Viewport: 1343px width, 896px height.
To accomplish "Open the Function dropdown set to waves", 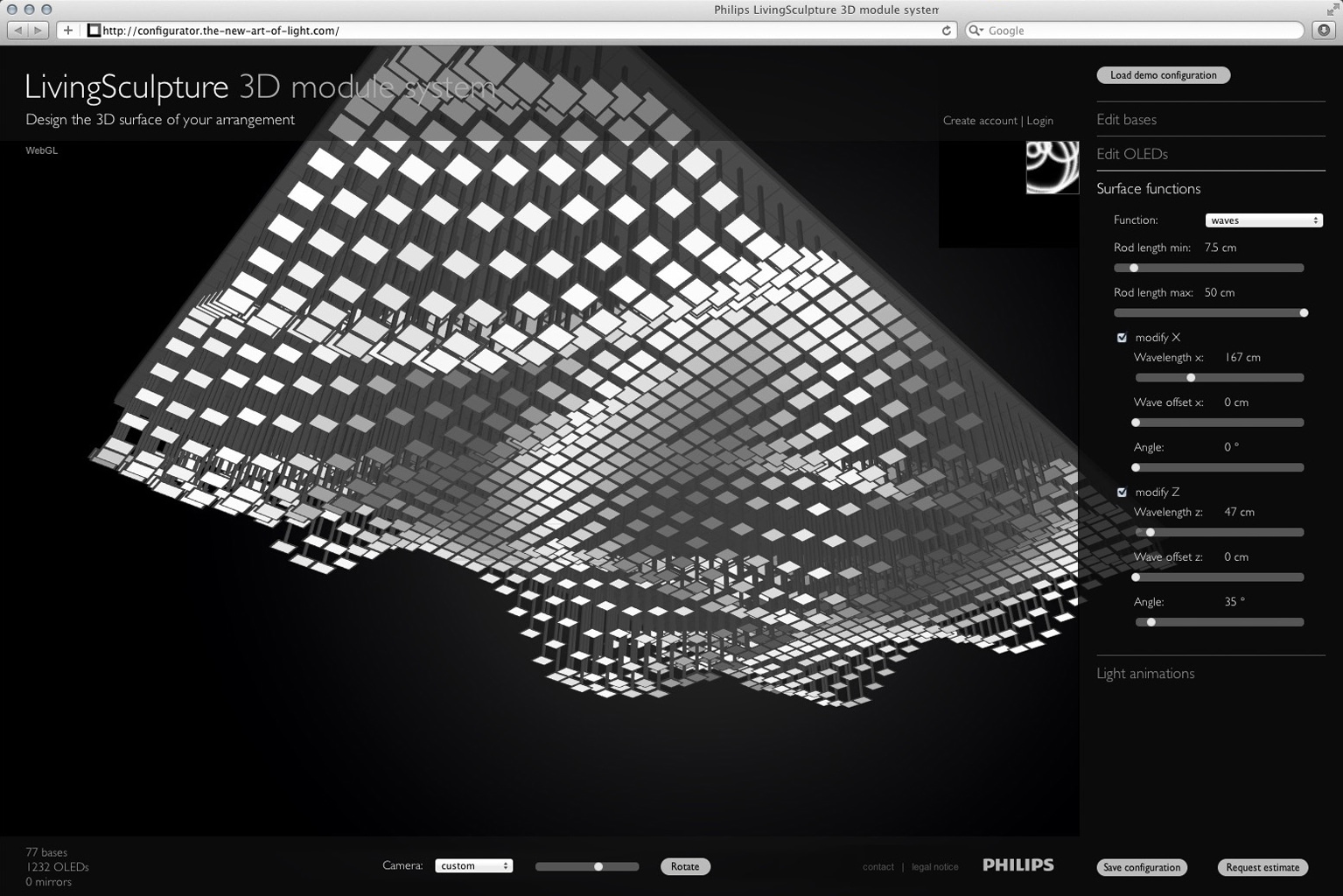I will click(x=1263, y=220).
